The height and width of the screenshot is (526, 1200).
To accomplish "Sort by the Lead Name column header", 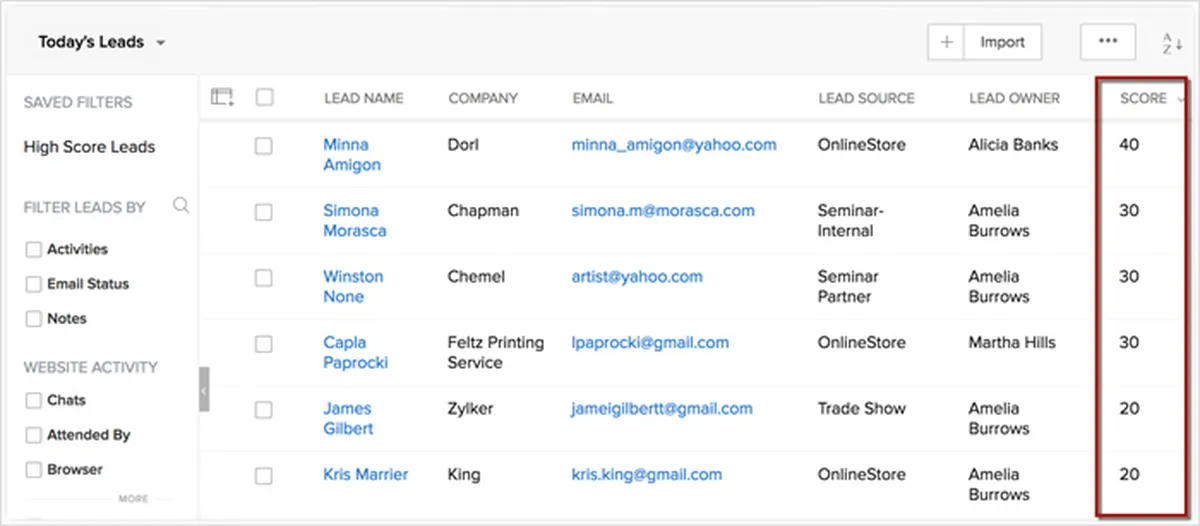I will click(x=363, y=98).
